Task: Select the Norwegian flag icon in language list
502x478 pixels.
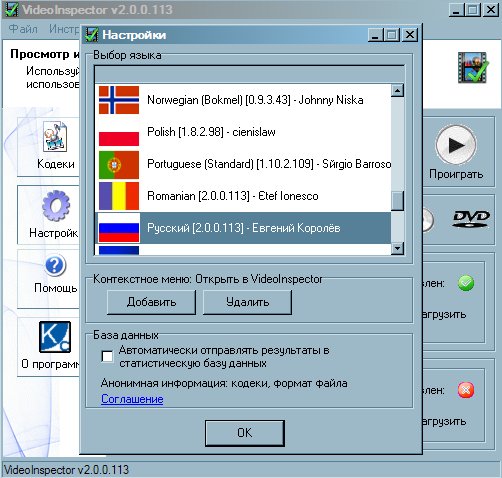Action: (119, 100)
